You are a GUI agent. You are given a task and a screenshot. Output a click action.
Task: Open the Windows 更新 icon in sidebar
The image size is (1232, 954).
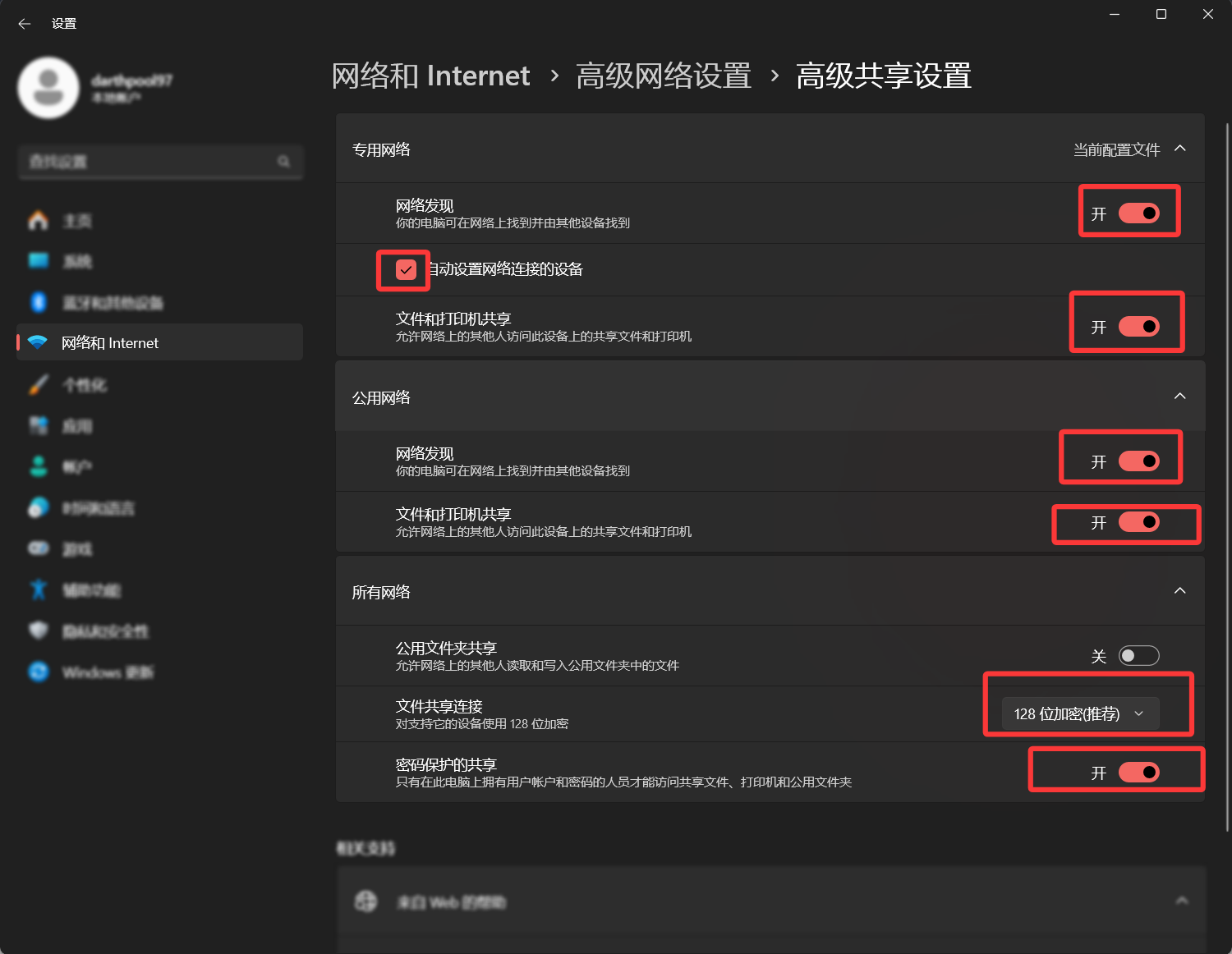[x=39, y=672]
